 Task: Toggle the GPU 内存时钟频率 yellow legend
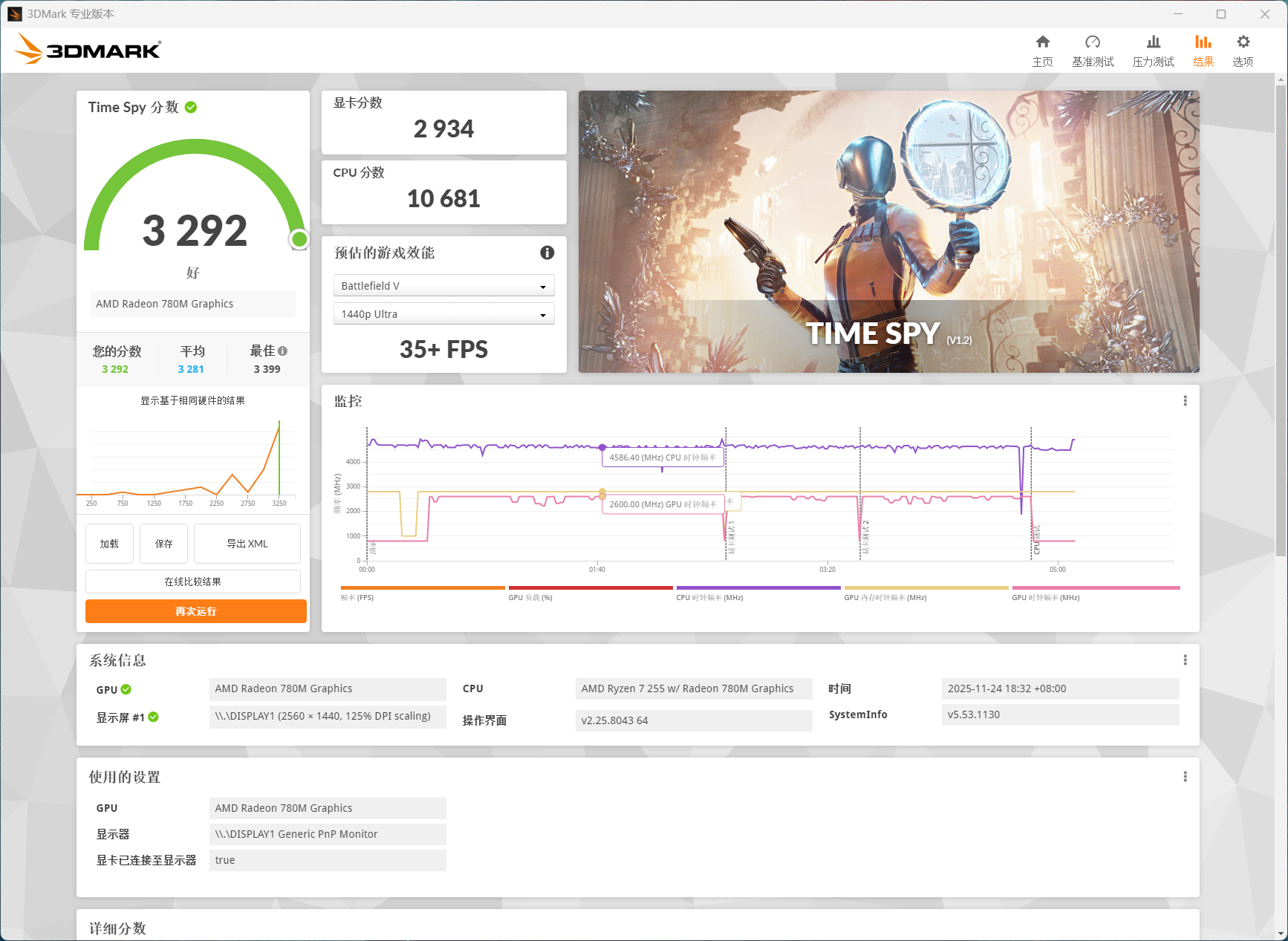pyautogui.click(x=926, y=593)
